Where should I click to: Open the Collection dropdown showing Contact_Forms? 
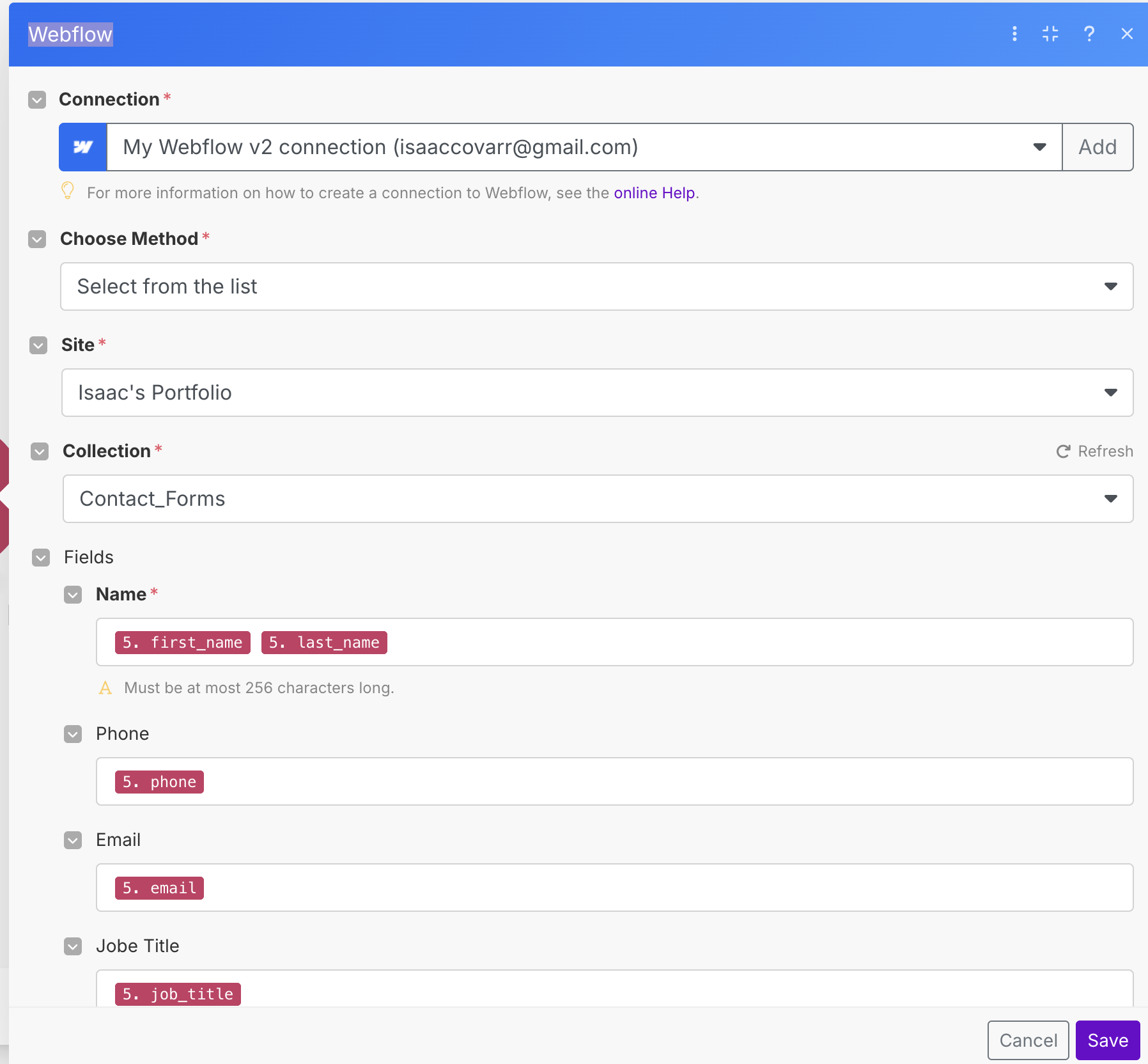tap(598, 499)
